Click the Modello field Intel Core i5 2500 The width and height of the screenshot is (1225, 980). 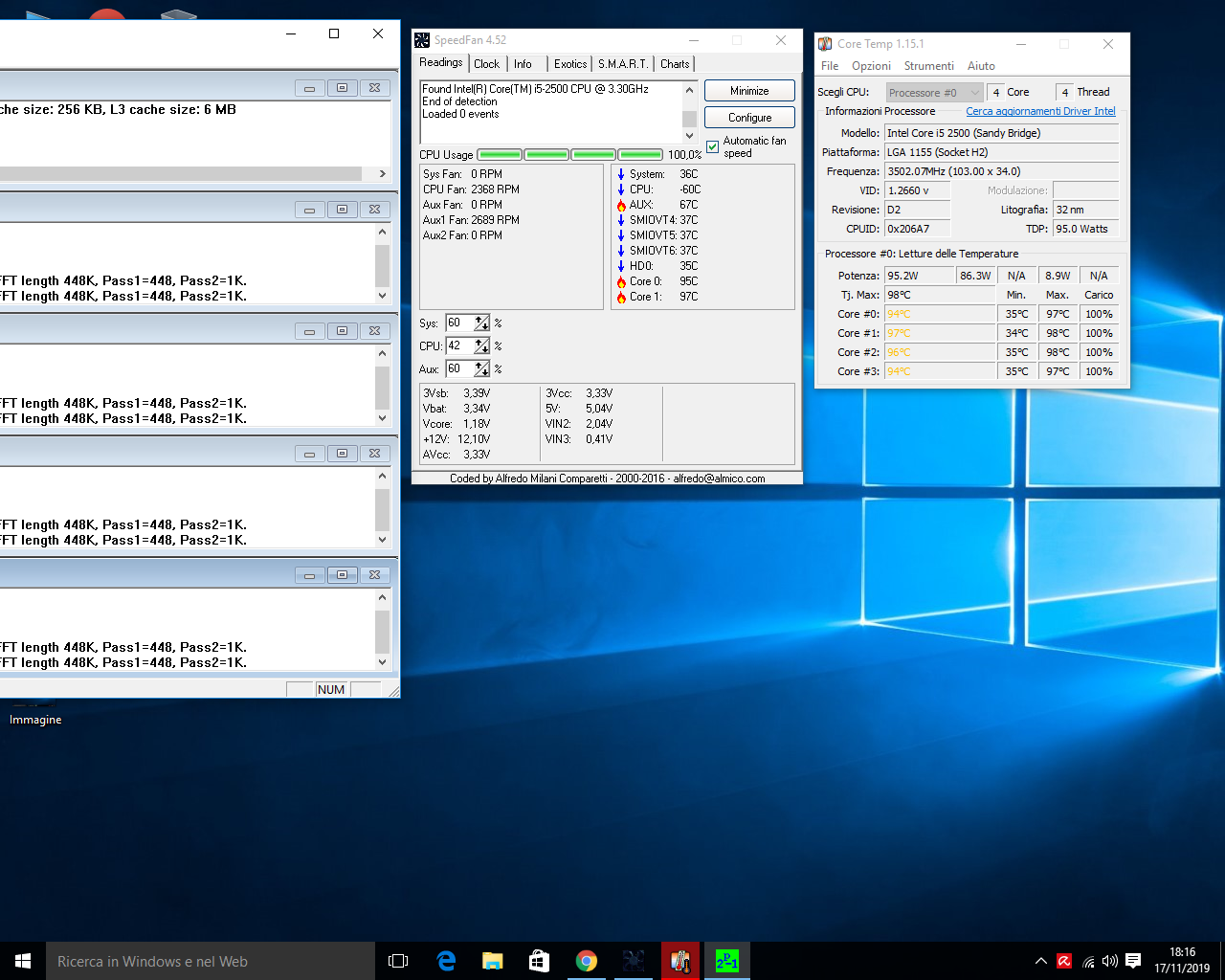[x=1001, y=133]
